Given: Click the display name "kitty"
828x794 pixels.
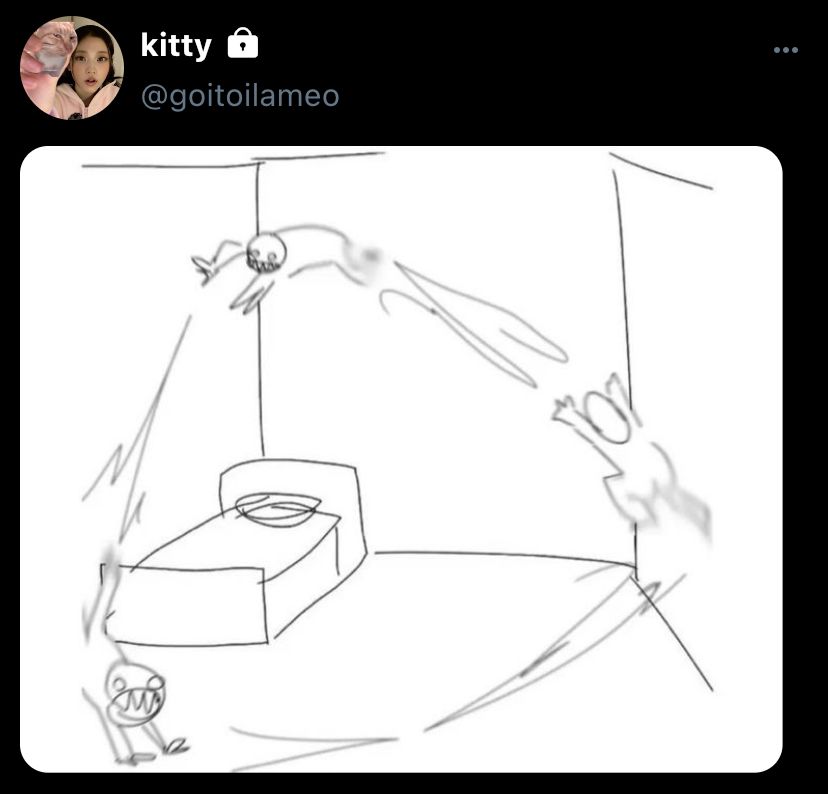Looking at the screenshot, I should (176, 45).
